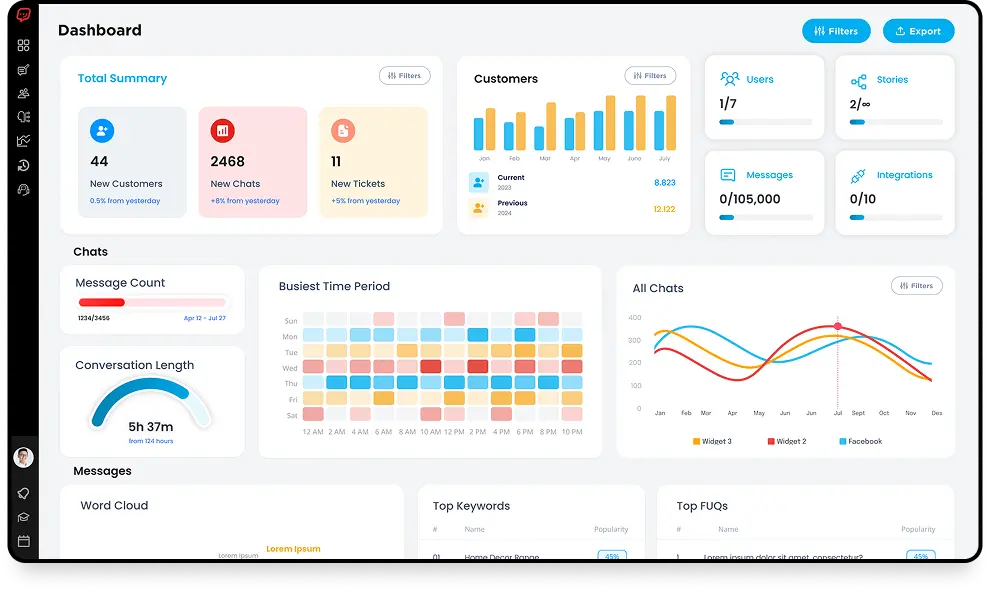
Task: Open the user avatar in the sidebar
Action: pyautogui.click(x=23, y=456)
